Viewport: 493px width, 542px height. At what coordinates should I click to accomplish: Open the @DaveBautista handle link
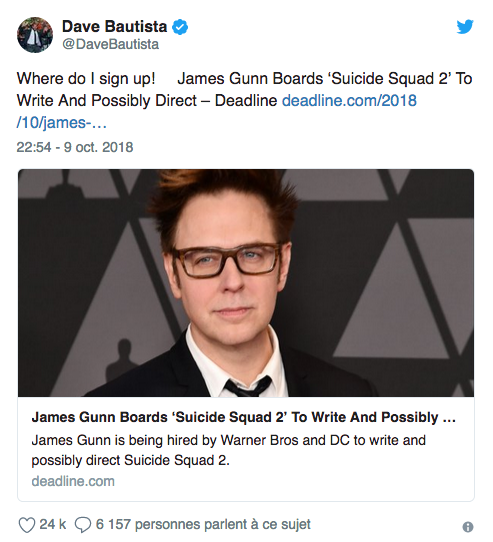point(110,44)
